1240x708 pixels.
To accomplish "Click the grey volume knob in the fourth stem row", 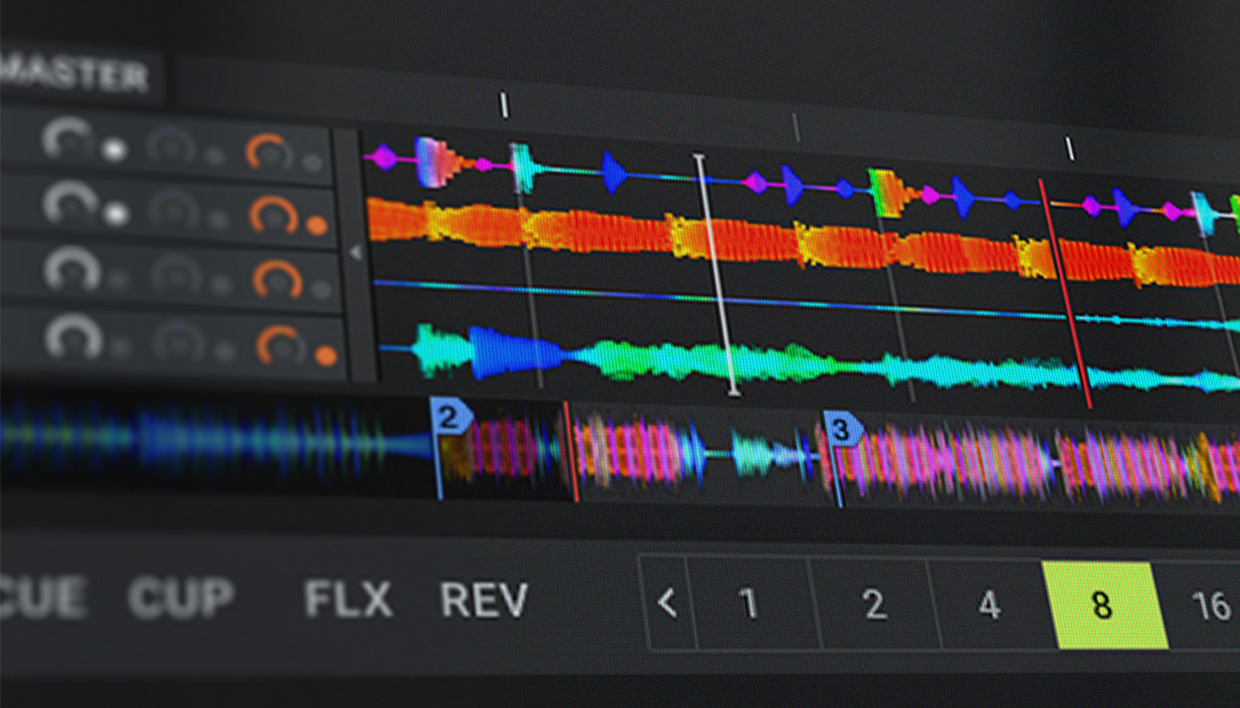I will pos(74,339).
